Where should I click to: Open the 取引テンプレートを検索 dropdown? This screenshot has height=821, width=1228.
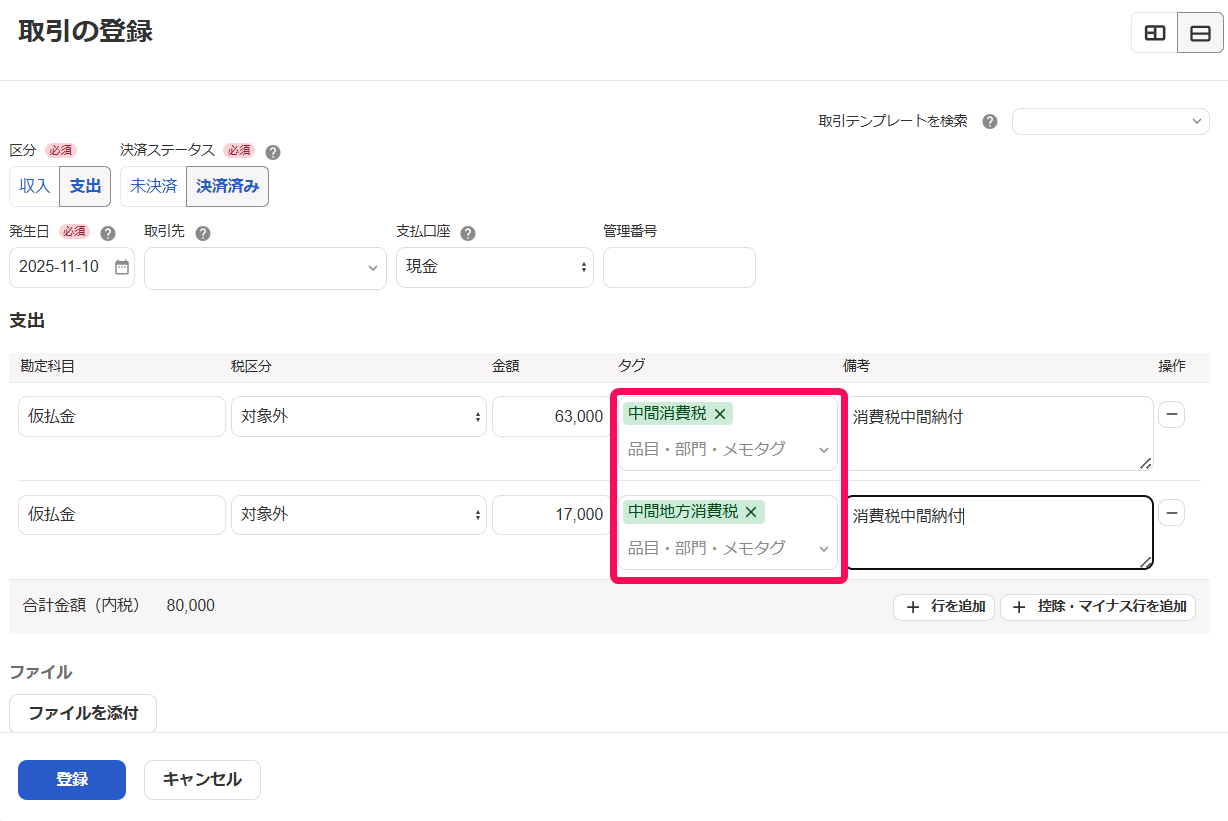click(x=1111, y=121)
